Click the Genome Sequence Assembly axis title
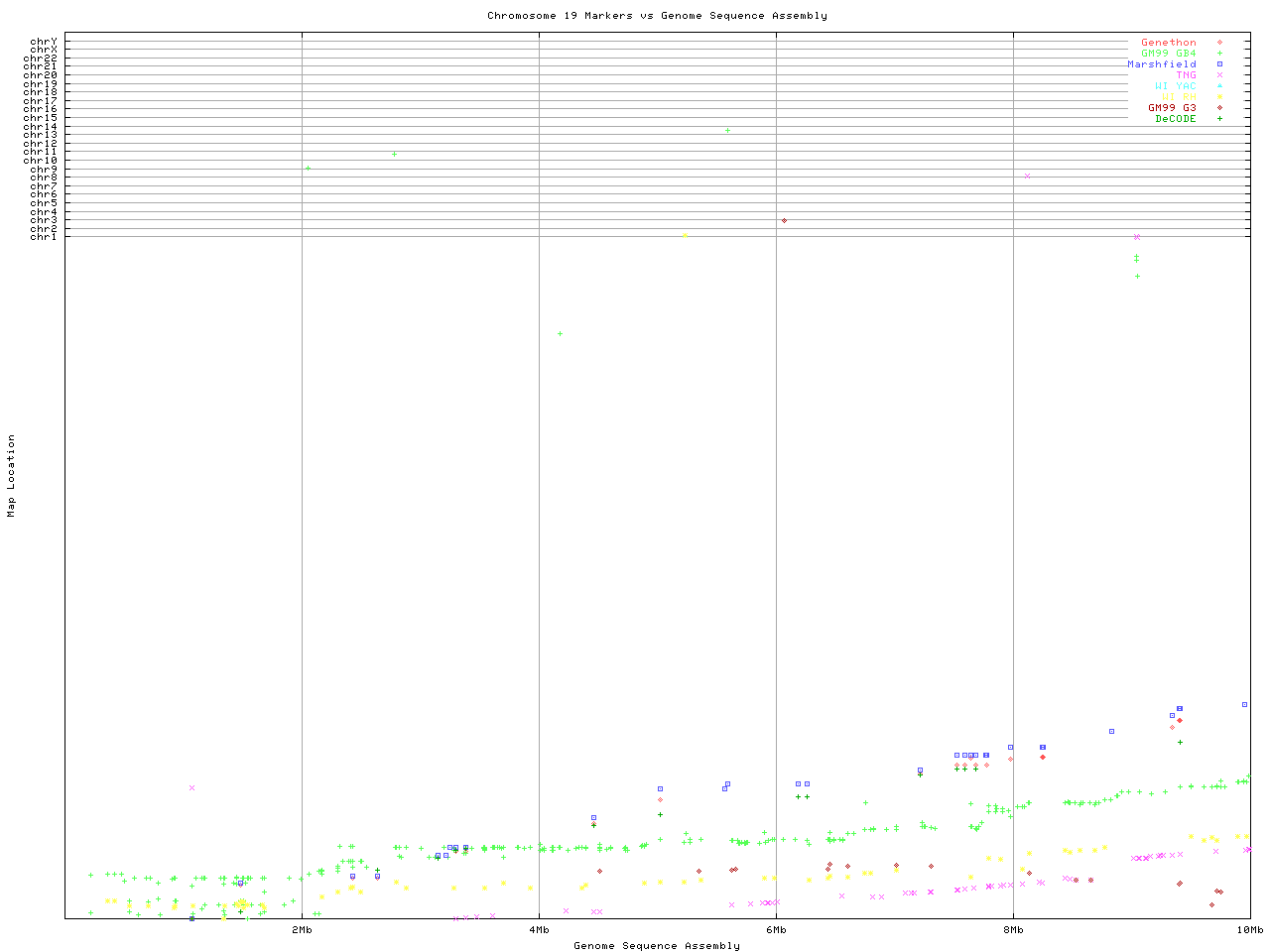The width and height of the screenshot is (1270, 952). 657,946
